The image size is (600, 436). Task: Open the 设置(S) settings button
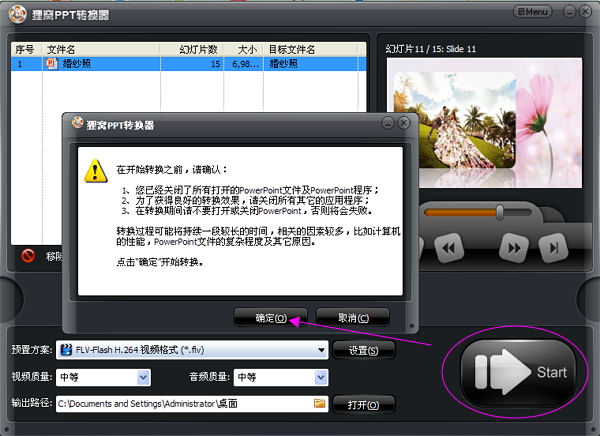pos(363,350)
